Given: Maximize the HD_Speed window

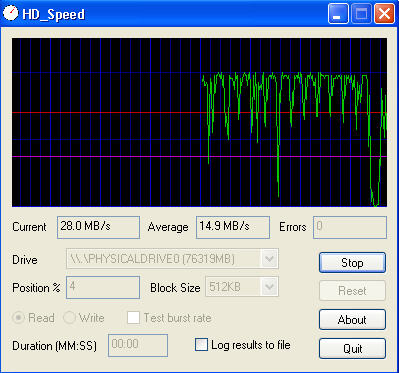Looking at the screenshot, I should point(361,14).
